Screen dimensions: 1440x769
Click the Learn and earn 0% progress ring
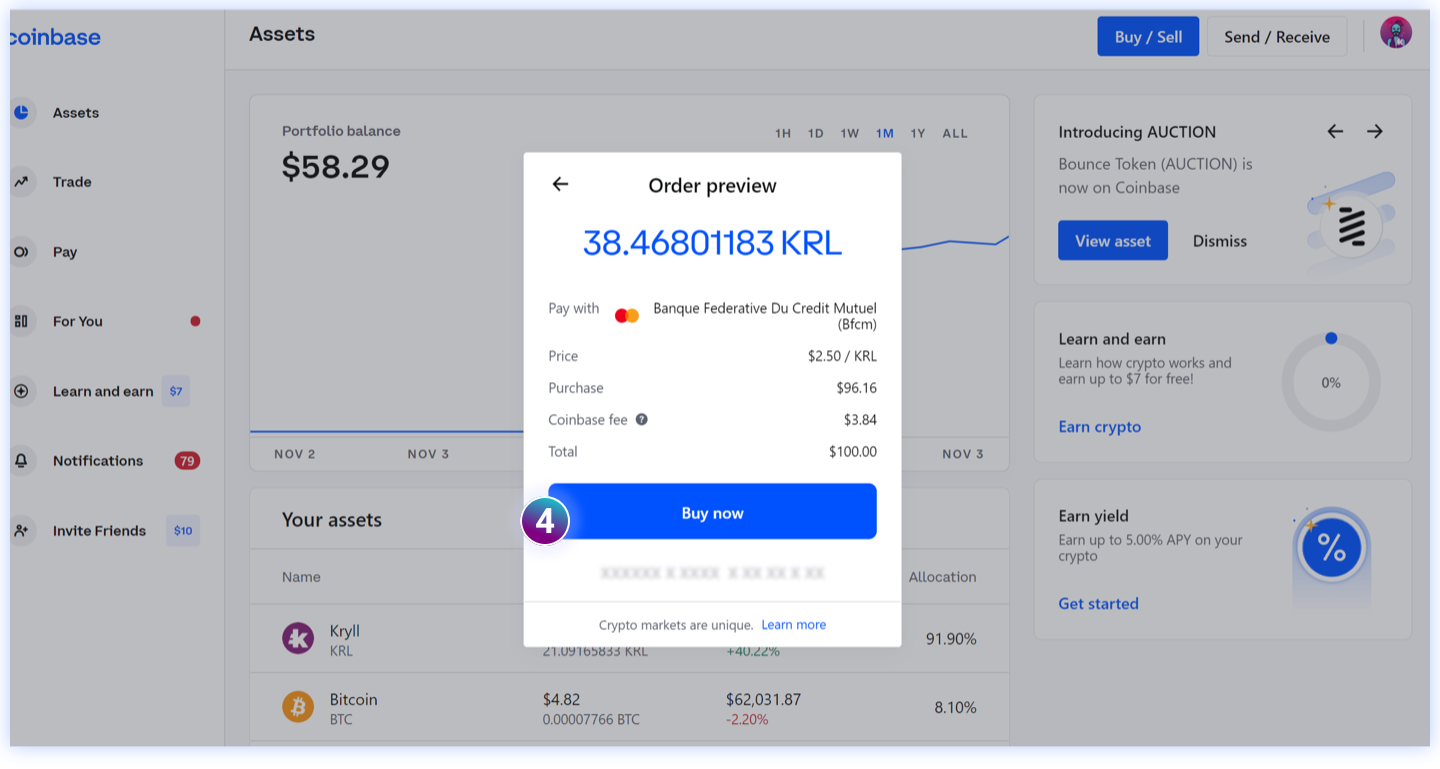(1331, 382)
